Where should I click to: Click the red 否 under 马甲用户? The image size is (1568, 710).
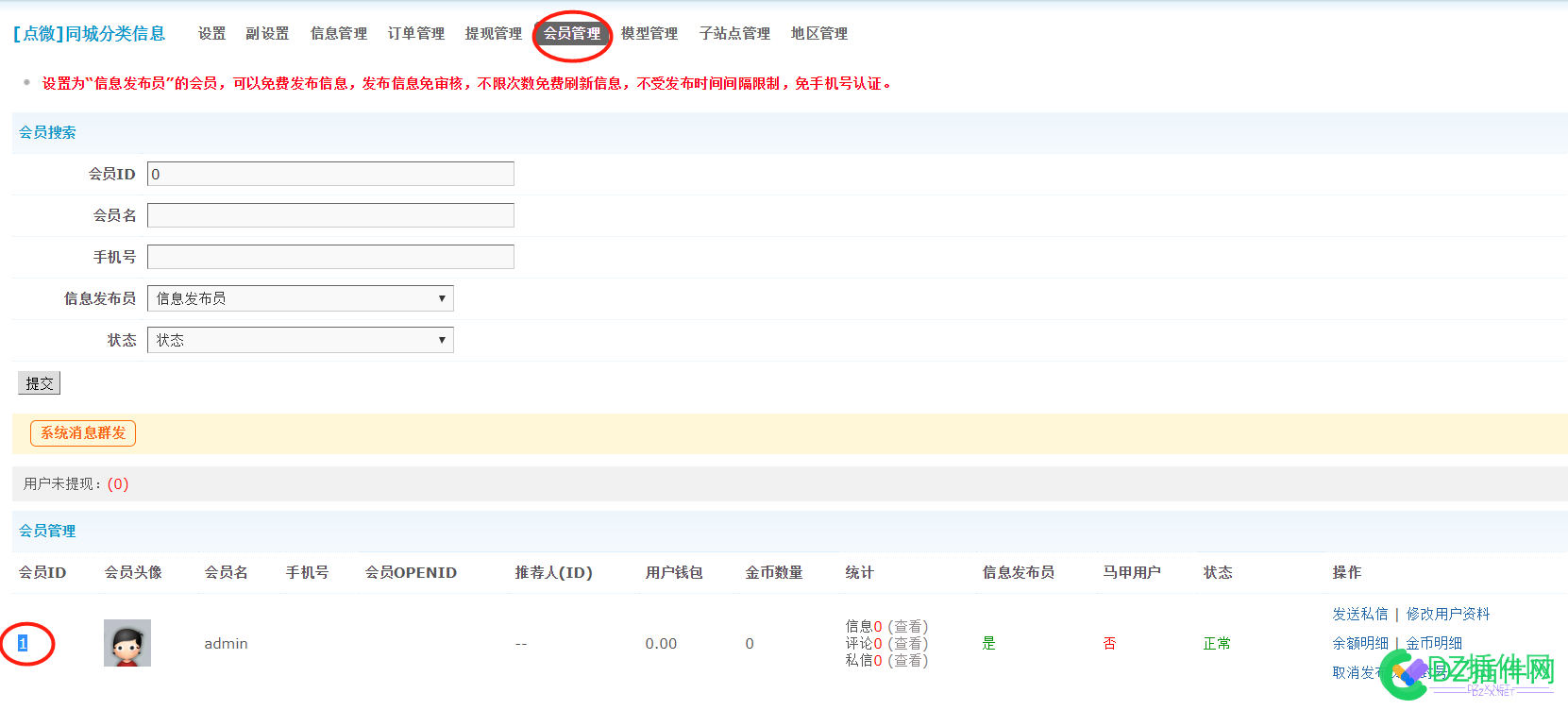tap(1110, 644)
